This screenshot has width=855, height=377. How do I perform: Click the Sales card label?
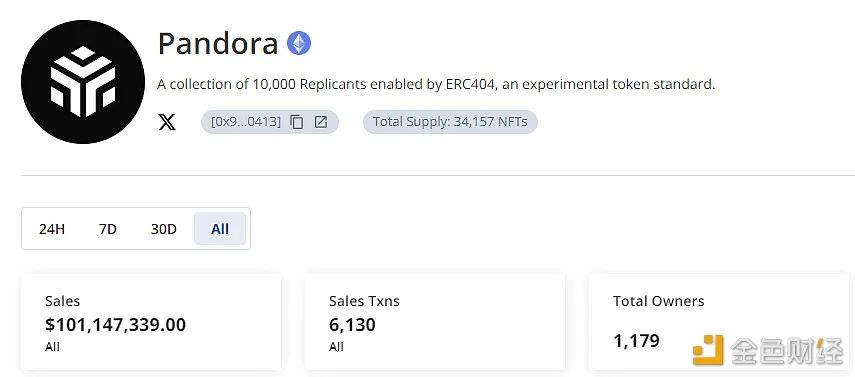point(62,301)
